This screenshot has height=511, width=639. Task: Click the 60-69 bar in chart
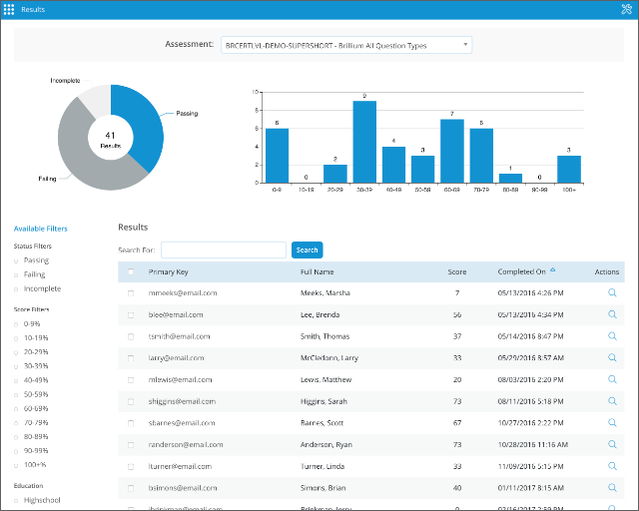coord(452,151)
